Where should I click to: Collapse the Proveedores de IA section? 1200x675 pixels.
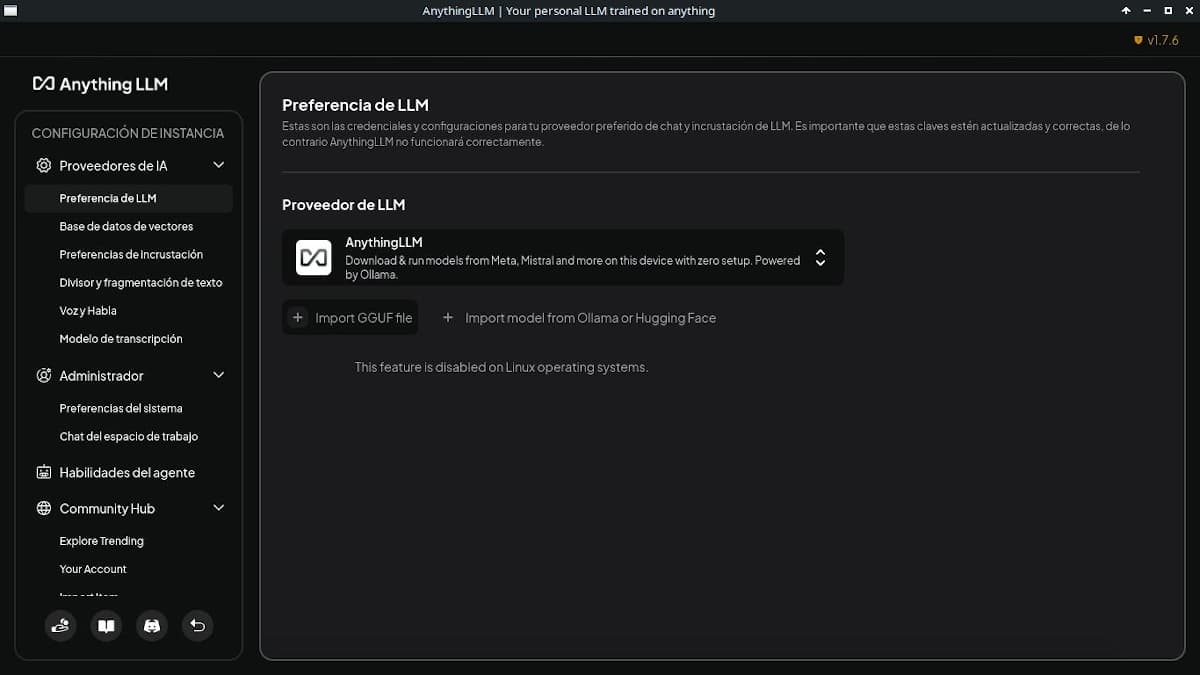point(219,165)
